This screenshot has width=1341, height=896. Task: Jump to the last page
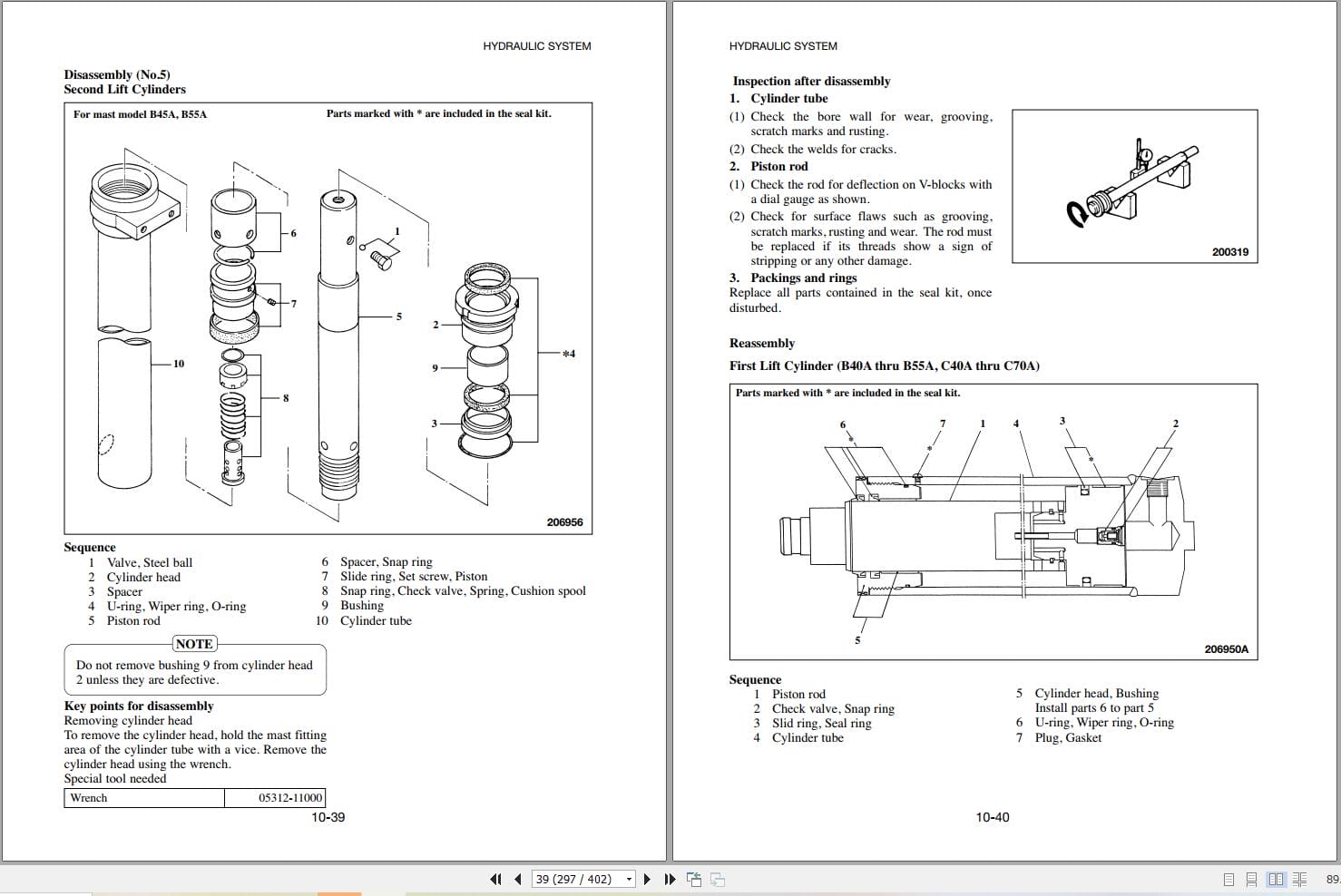(670, 879)
